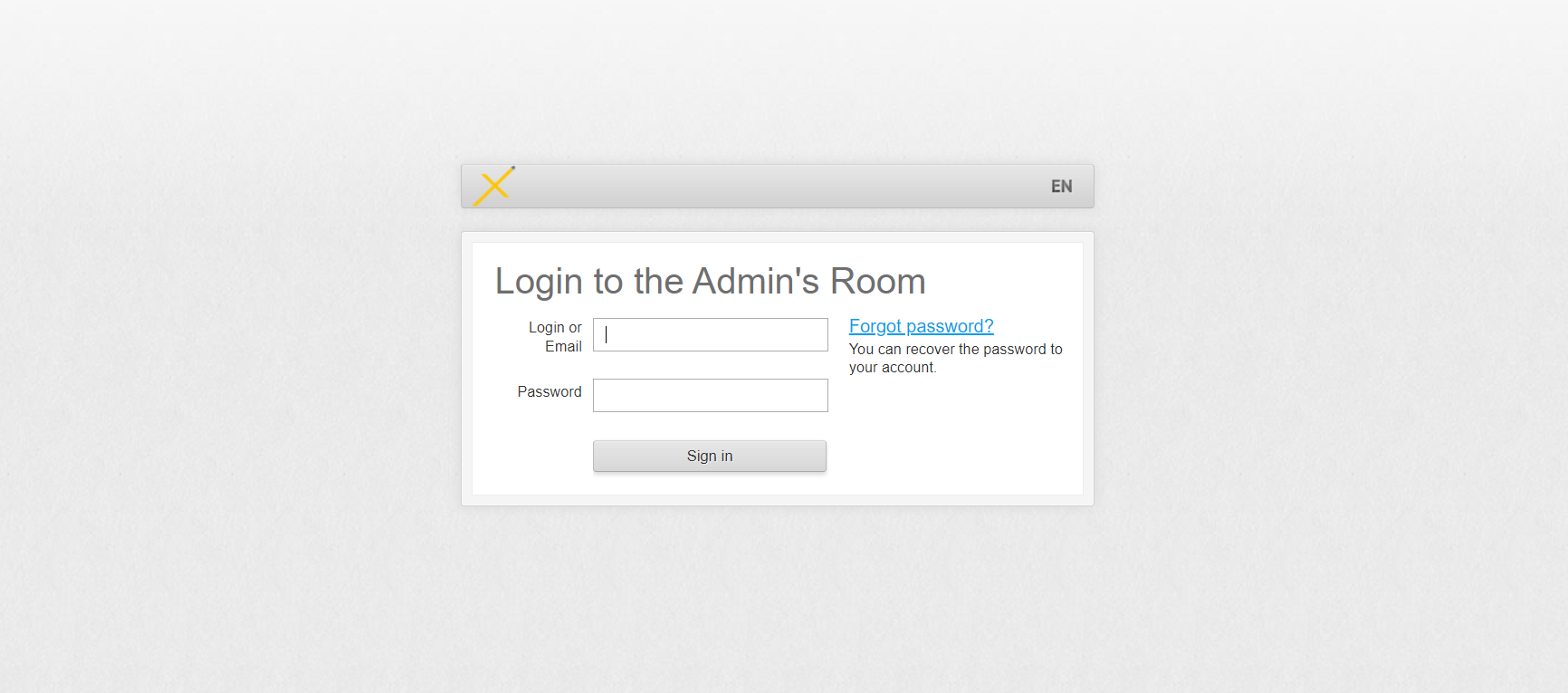Switch language using the EN menu item
Viewport: 1568px width, 693px height.
coord(1061,187)
